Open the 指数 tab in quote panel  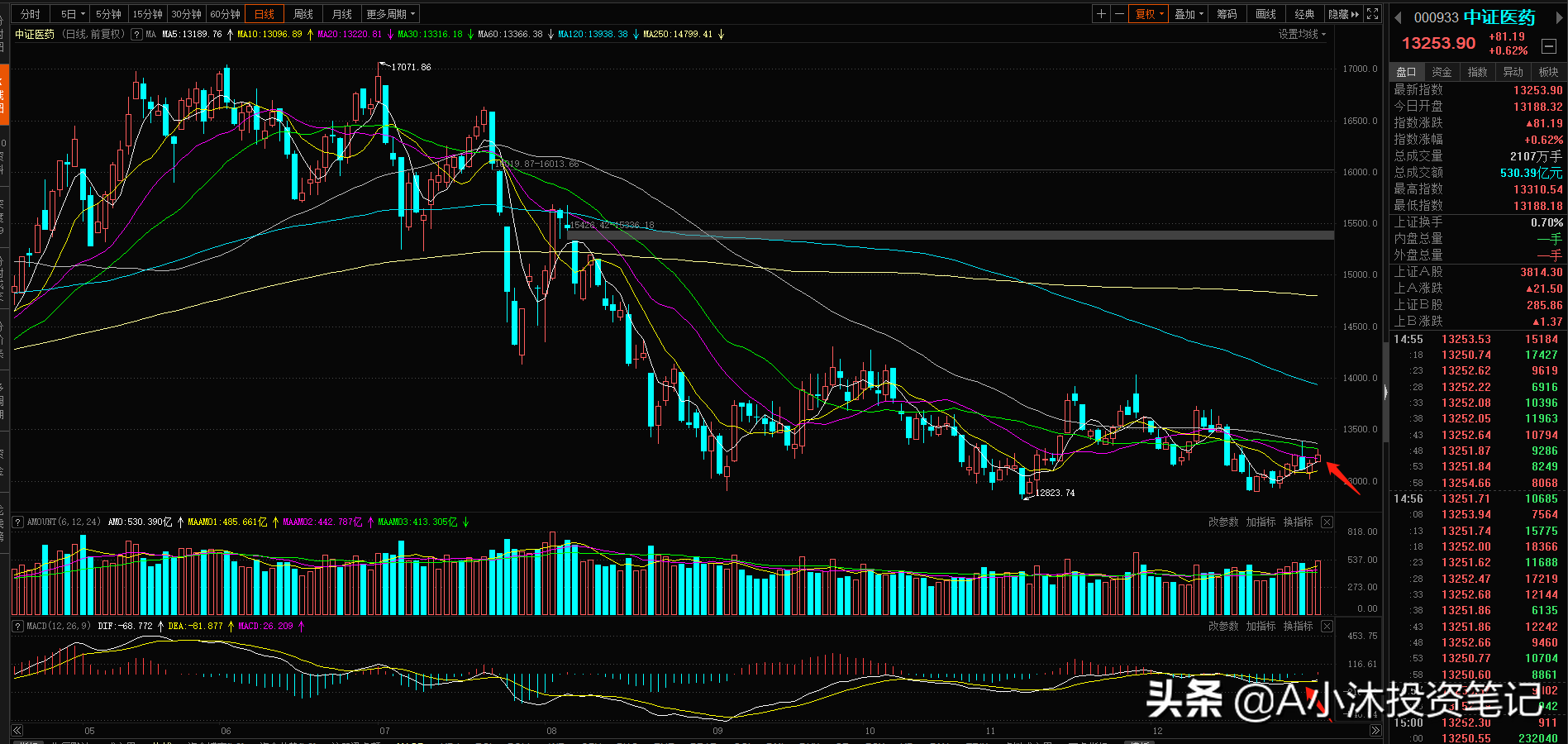1477,72
